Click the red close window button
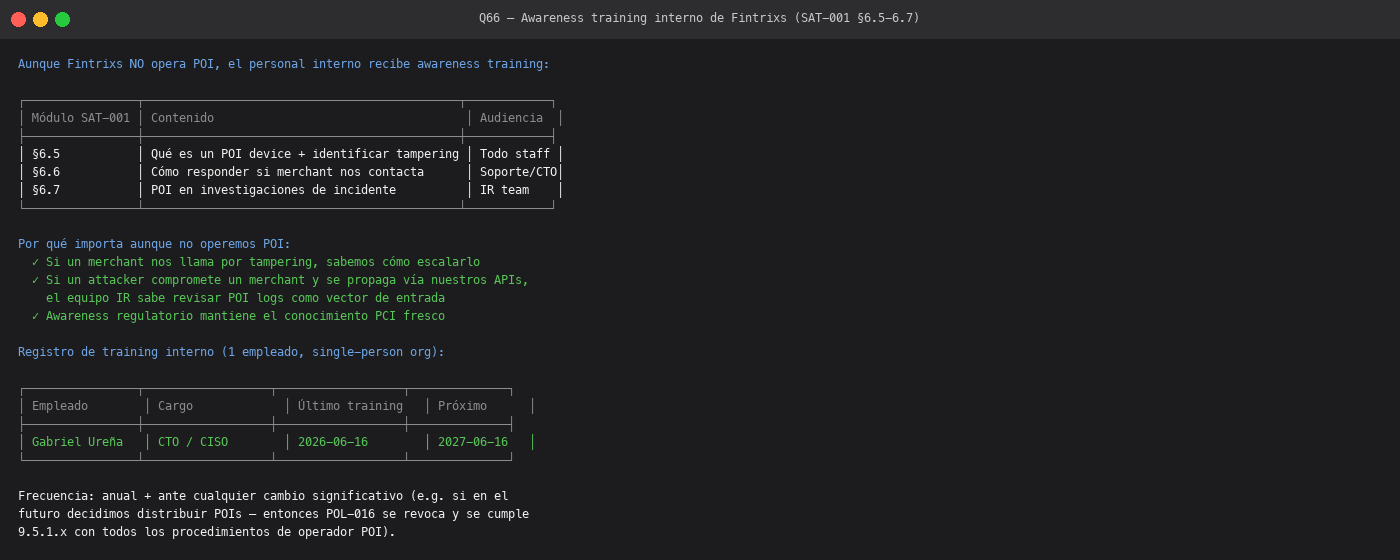Viewport: 1400px width, 560px height. pos(18,19)
